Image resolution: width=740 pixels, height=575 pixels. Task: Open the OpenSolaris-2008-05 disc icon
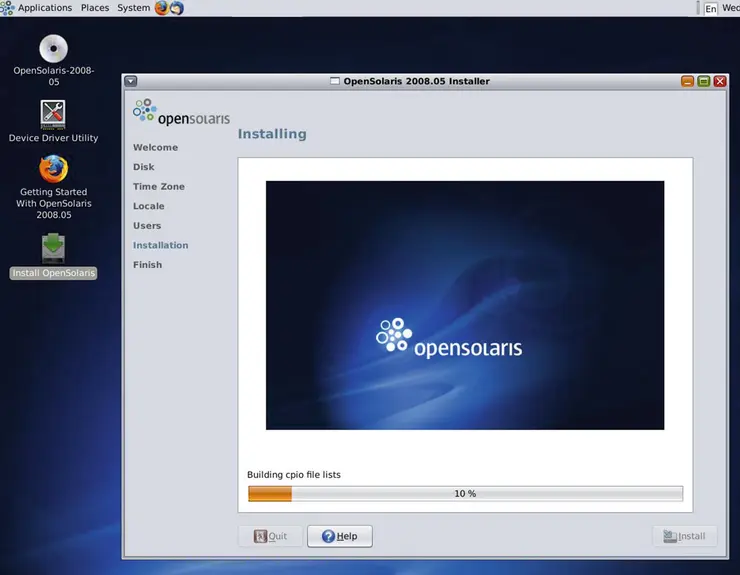pos(53,49)
